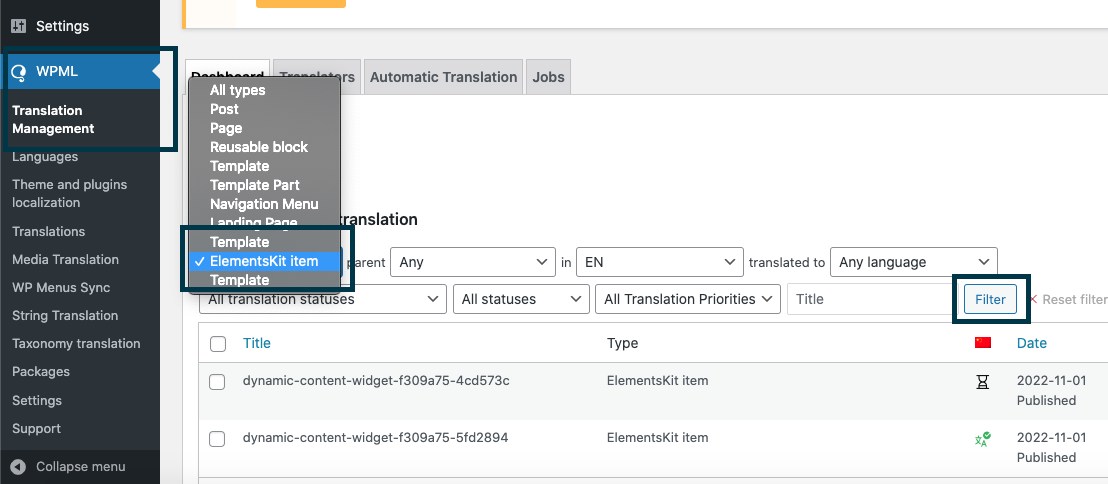Open the 'Any language' translated-to dropdown
The width and height of the screenshot is (1108, 484).
tap(914, 262)
